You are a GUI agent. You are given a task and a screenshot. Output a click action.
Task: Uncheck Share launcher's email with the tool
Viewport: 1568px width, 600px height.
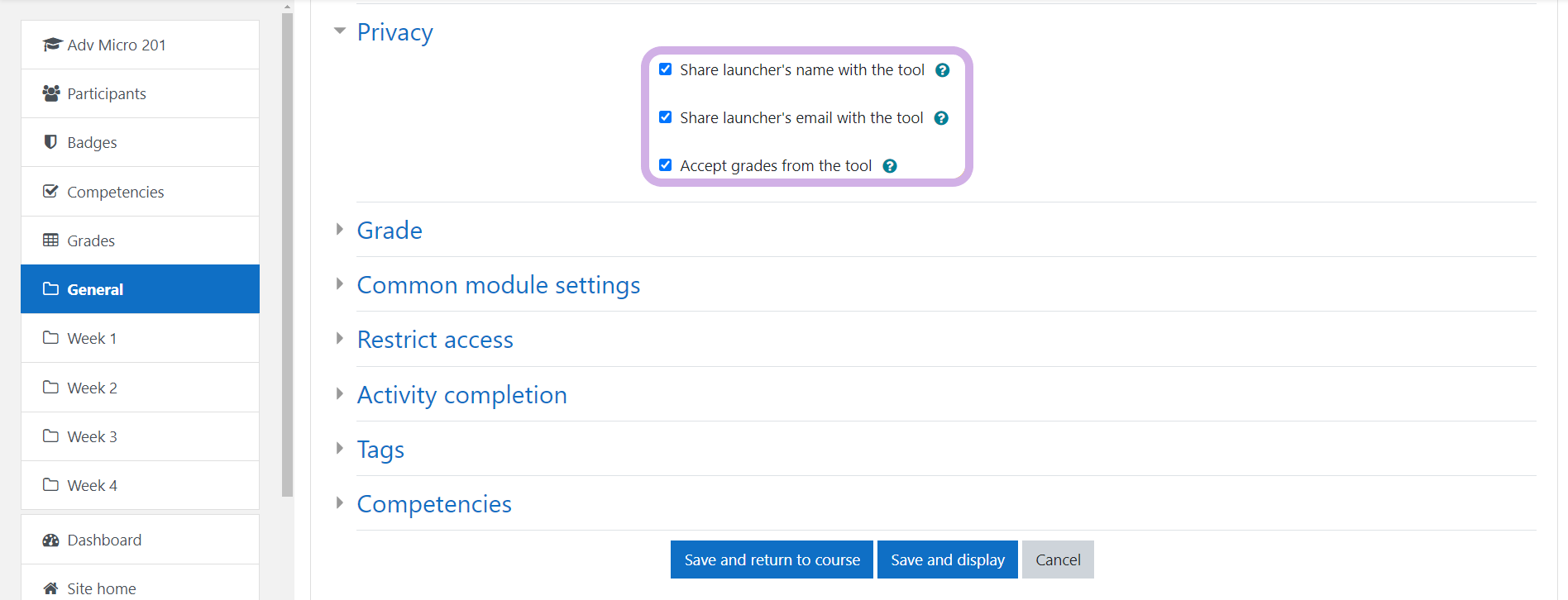[665, 117]
